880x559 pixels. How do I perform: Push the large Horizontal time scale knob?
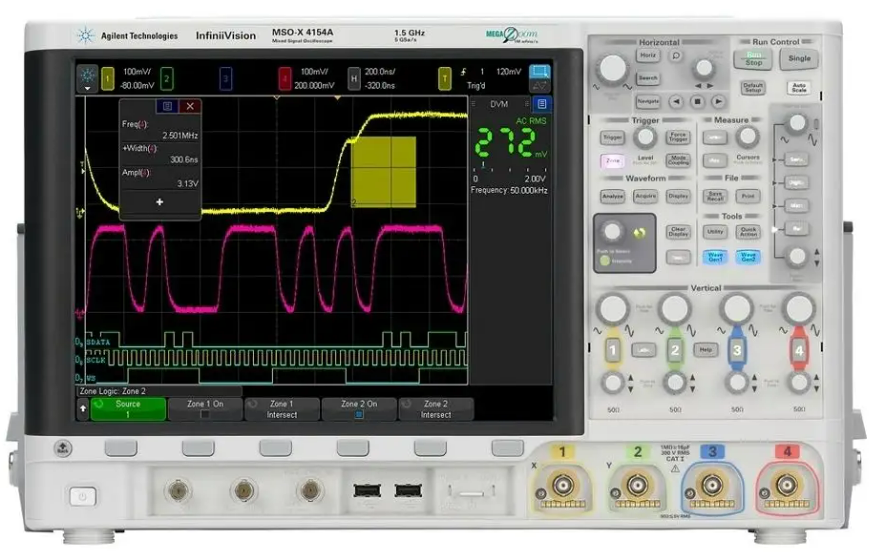tap(612, 68)
